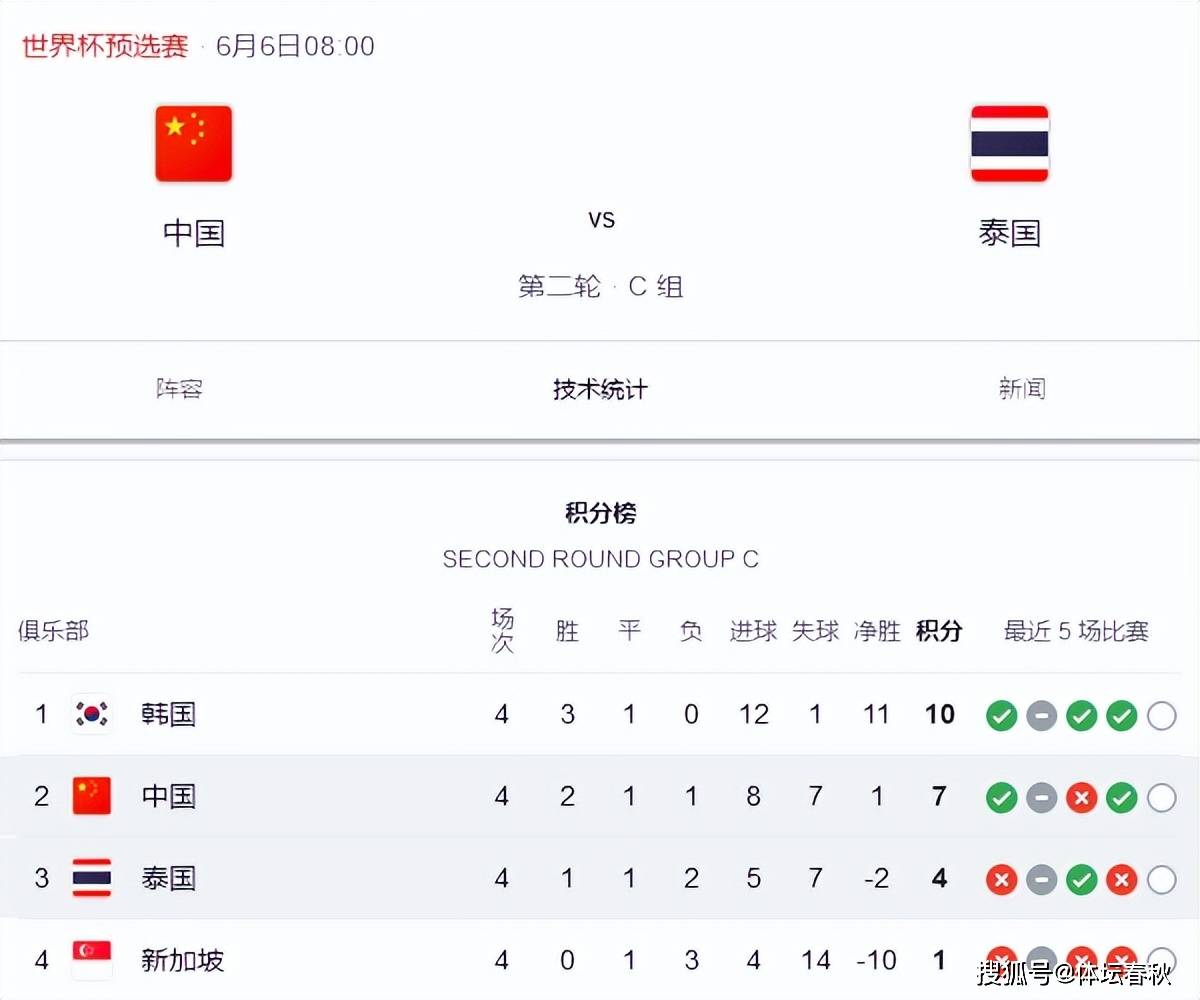This screenshot has height=1000, width=1200.
Task: Click the 世界杯预选赛 competition link
Action: pos(105,46)
